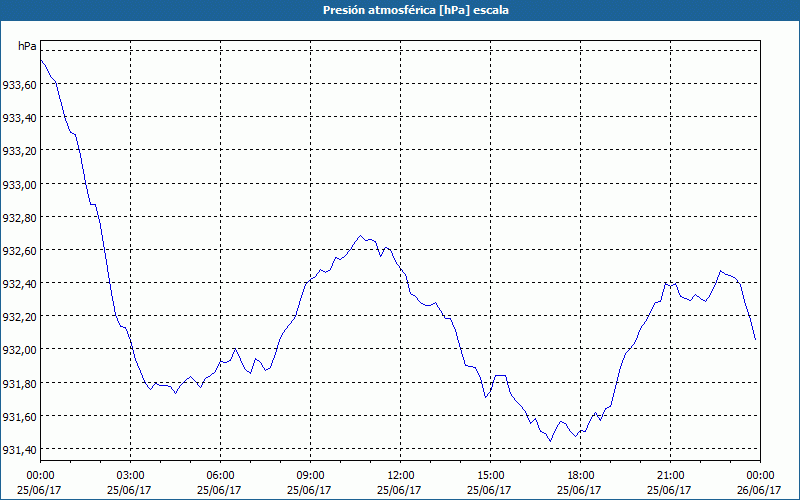Click the 932,20 y-axis label
Screen dimensions: 800x500
[x=19, y=317]
